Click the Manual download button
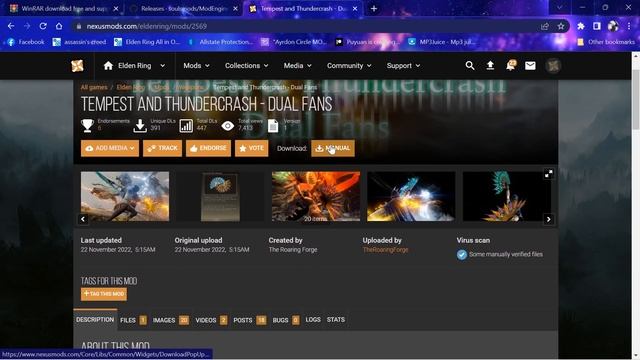This screenshot has width=640, height=360. tap(333, 148)
